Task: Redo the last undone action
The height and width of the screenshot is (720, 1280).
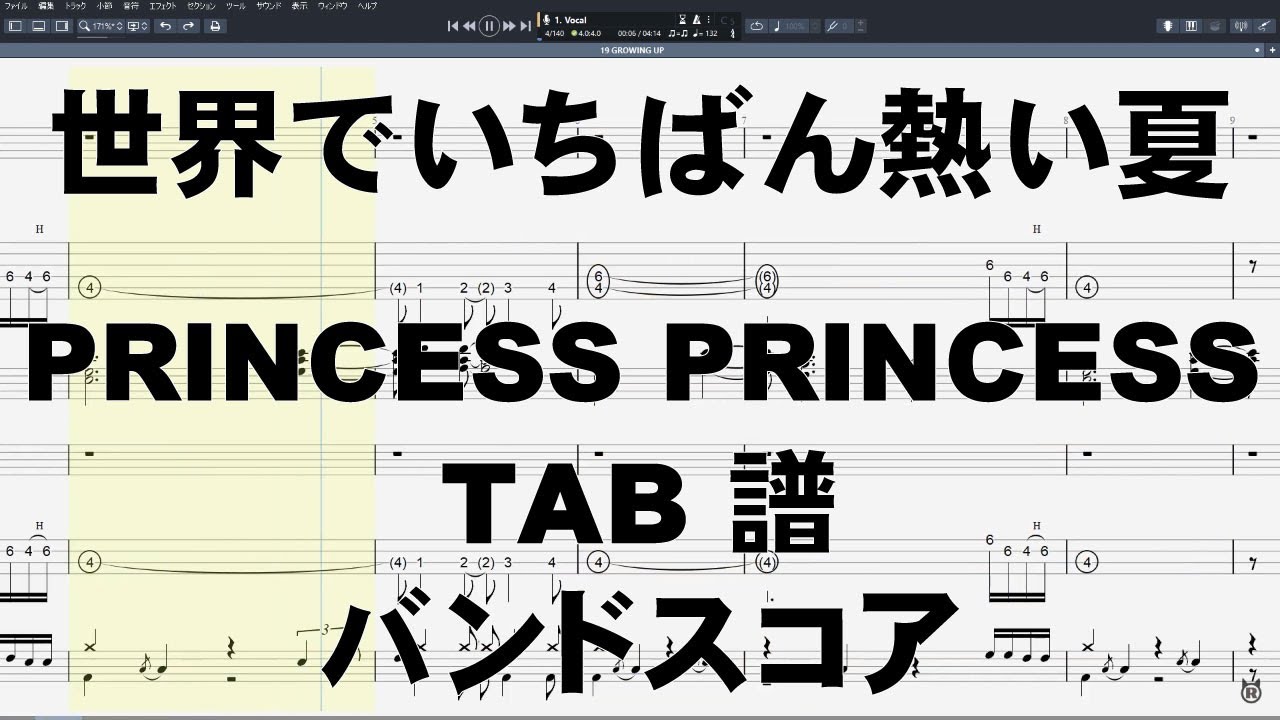Action: pyautogui.click(x=188, y=26)
